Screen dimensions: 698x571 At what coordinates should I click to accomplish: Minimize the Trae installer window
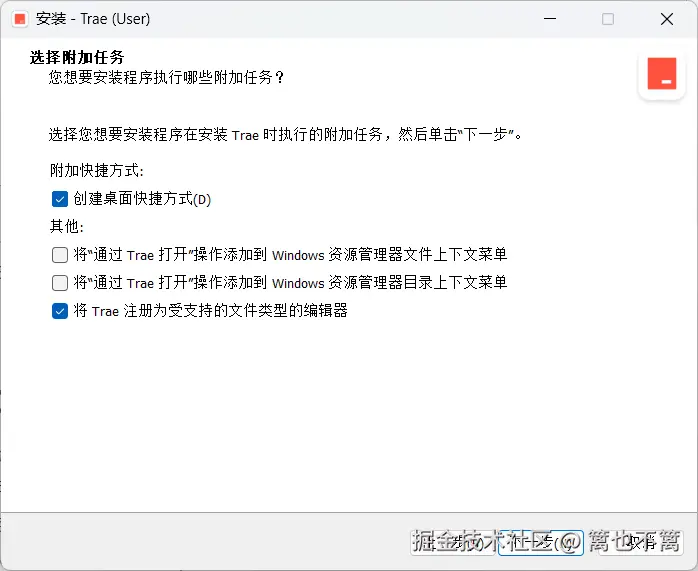[x=550, y=19]
